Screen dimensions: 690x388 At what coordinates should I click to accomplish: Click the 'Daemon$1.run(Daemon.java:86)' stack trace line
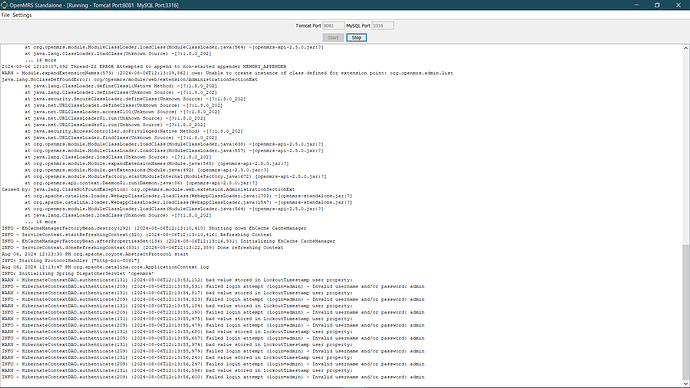tap(141, 183)
